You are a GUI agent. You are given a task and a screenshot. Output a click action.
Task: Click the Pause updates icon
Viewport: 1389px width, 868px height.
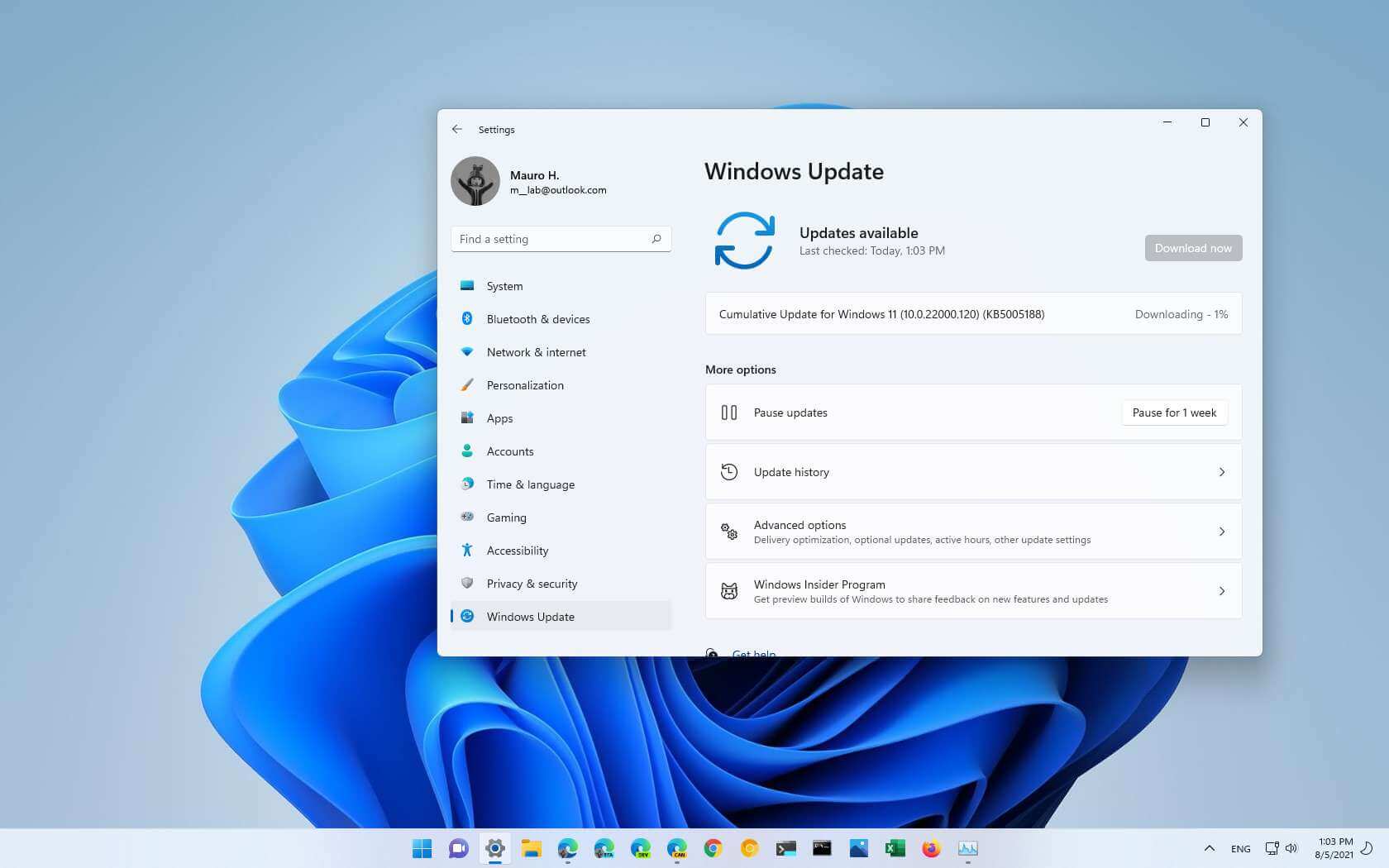pyautogui.click(x=729, y=412)
